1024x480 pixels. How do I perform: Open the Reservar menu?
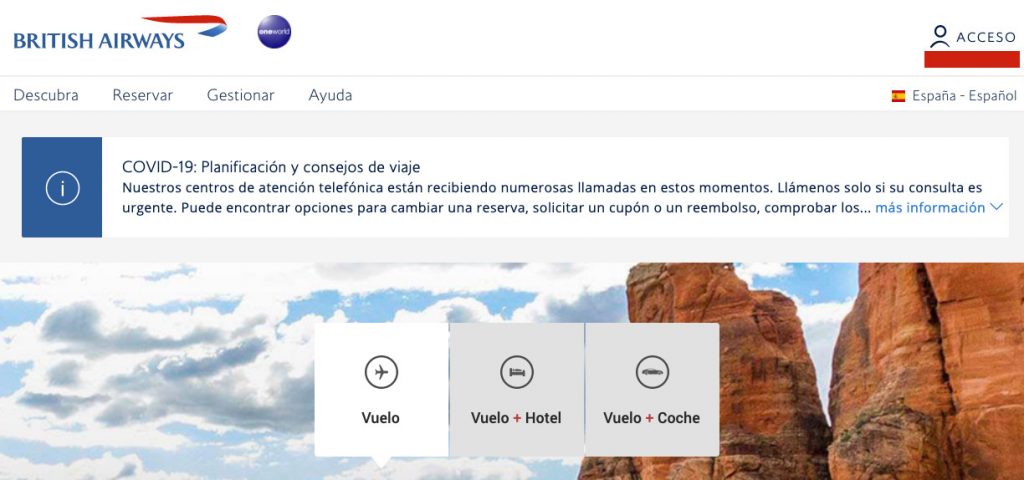pyautogui.click(x=142, y=95)
